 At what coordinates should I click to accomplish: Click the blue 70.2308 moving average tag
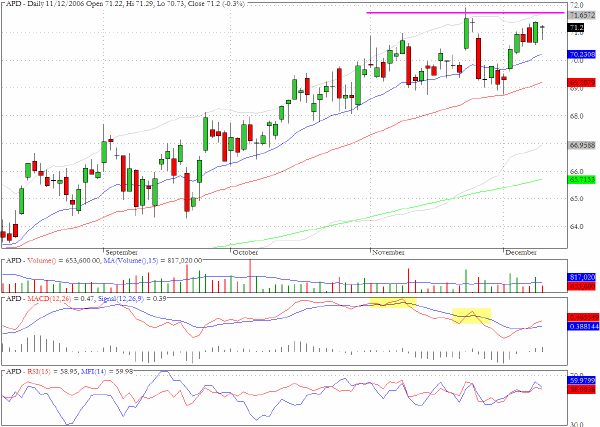click(x=582, y=55)
